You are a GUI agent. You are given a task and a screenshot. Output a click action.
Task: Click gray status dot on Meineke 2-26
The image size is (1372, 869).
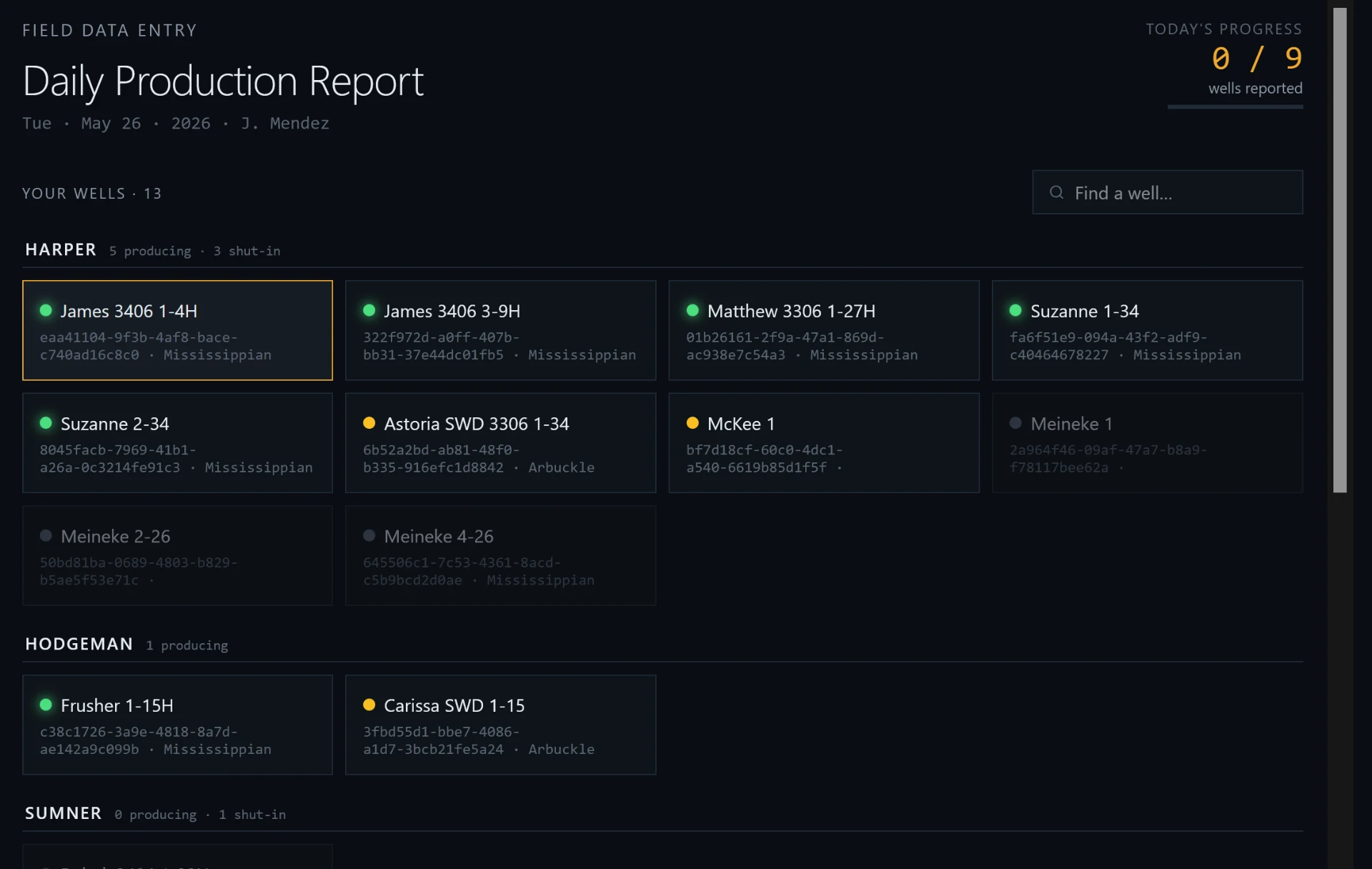click(x=46, y=535)
